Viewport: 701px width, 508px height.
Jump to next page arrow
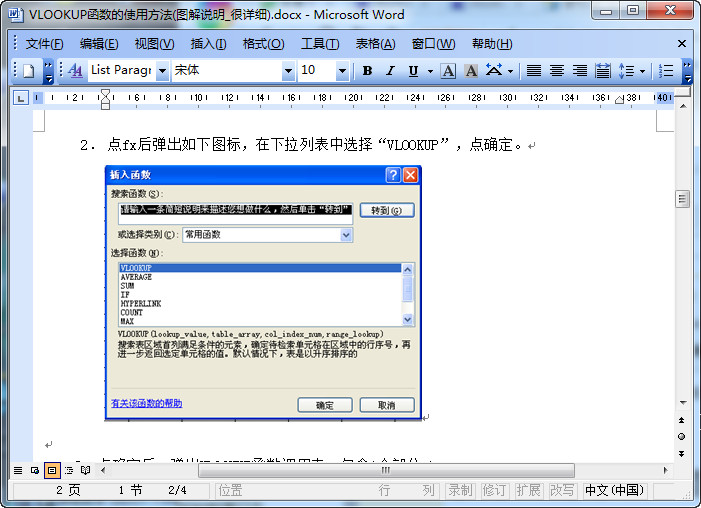tap(681, 453)
